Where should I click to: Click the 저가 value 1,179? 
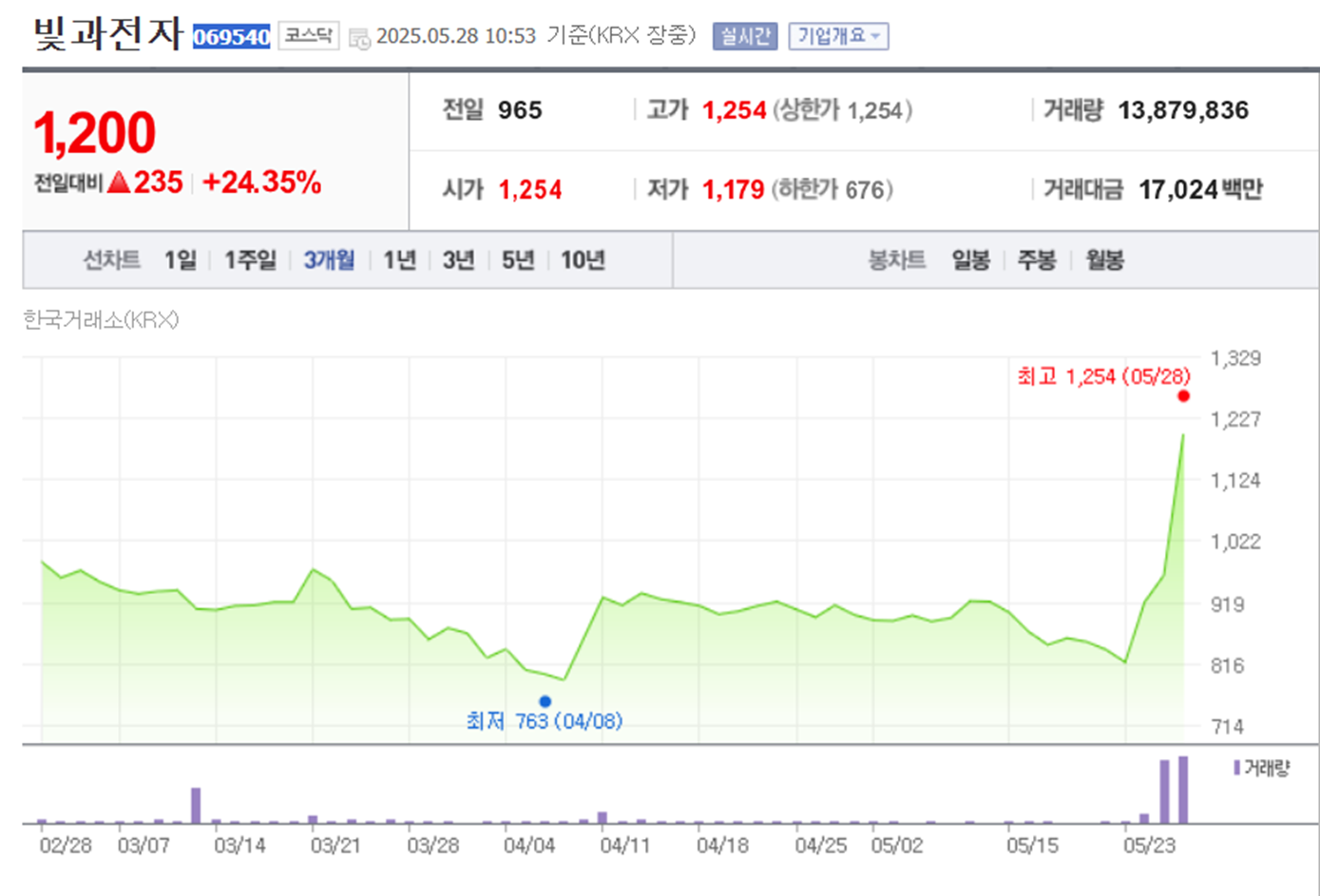734,190
